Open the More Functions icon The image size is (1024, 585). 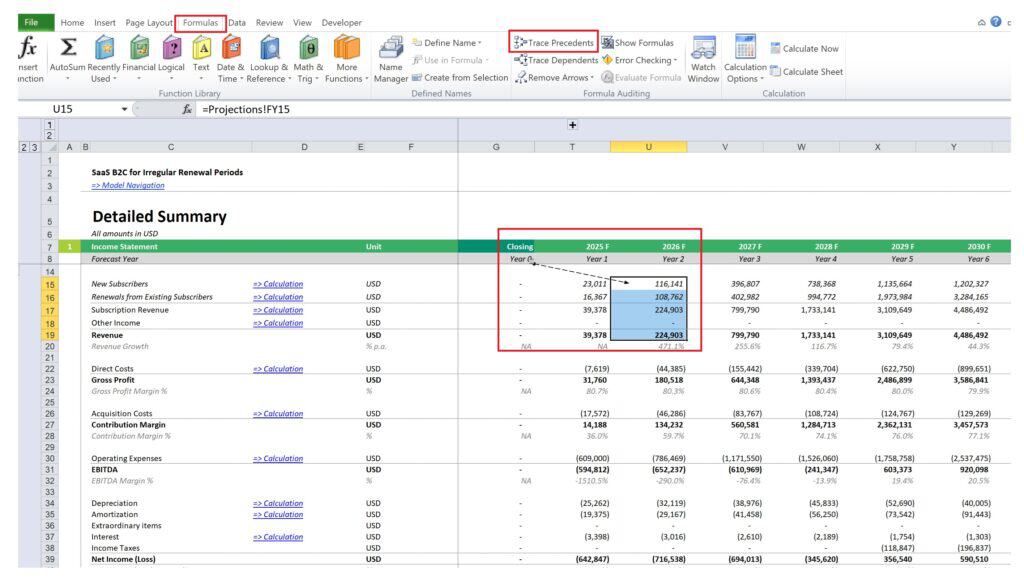click(x=347, y=48)
